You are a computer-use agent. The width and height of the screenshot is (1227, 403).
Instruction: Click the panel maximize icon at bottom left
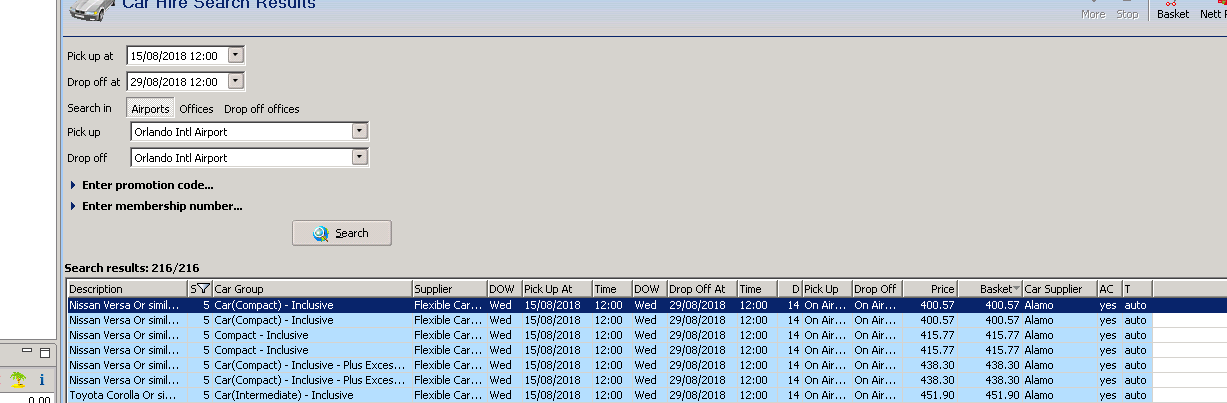click(x=44, y=353)
